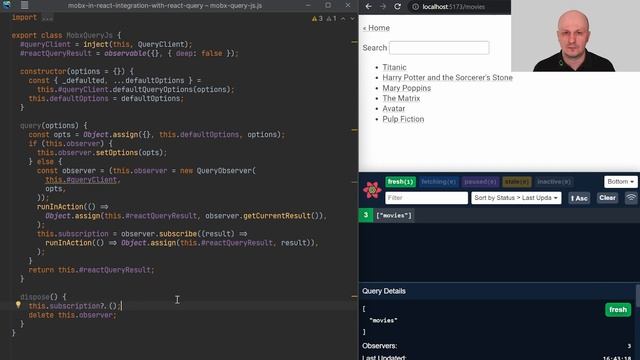Click the MobxQueryJs class name
The image size is (640, 360).
tap(89, 36)
